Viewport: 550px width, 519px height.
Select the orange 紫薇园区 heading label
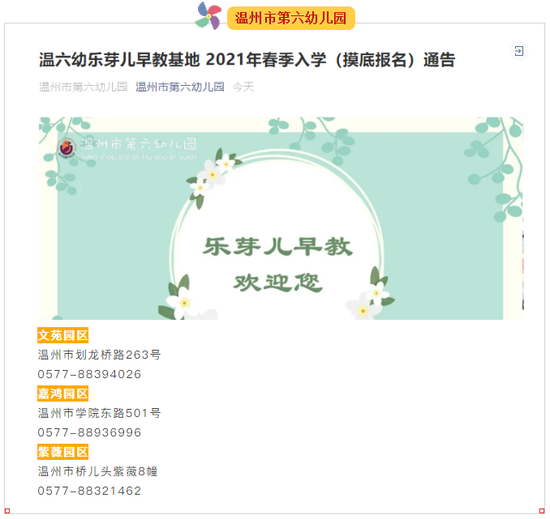tap(63, 452)
